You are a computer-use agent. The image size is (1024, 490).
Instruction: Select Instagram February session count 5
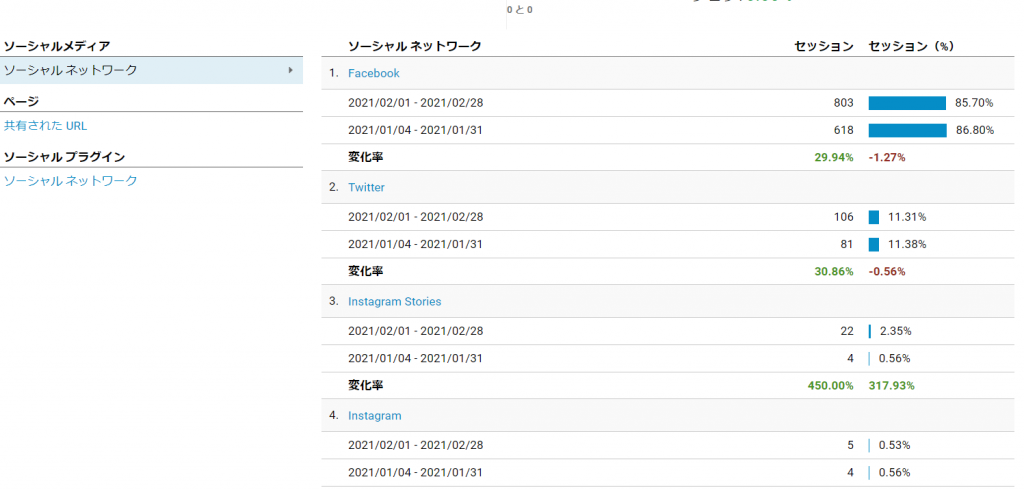850,446
